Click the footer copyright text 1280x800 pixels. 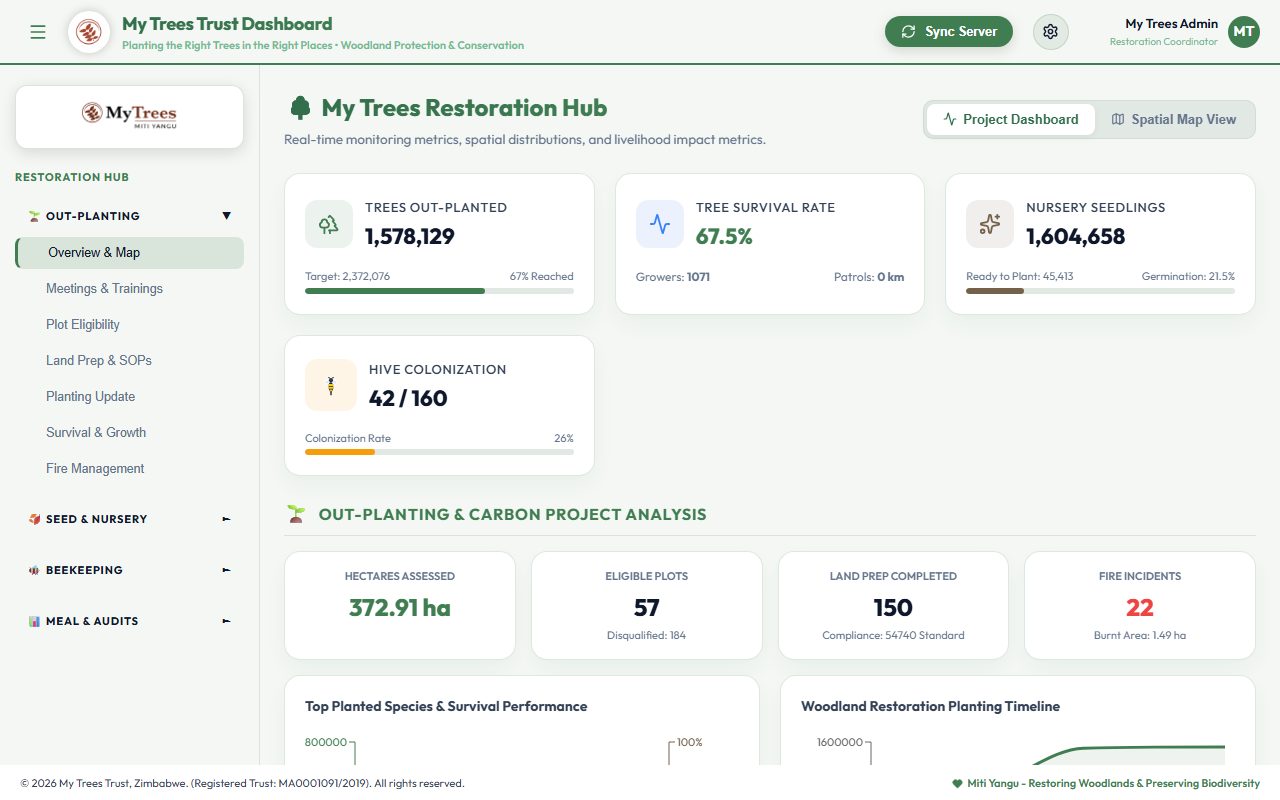(x=242, y=783)
